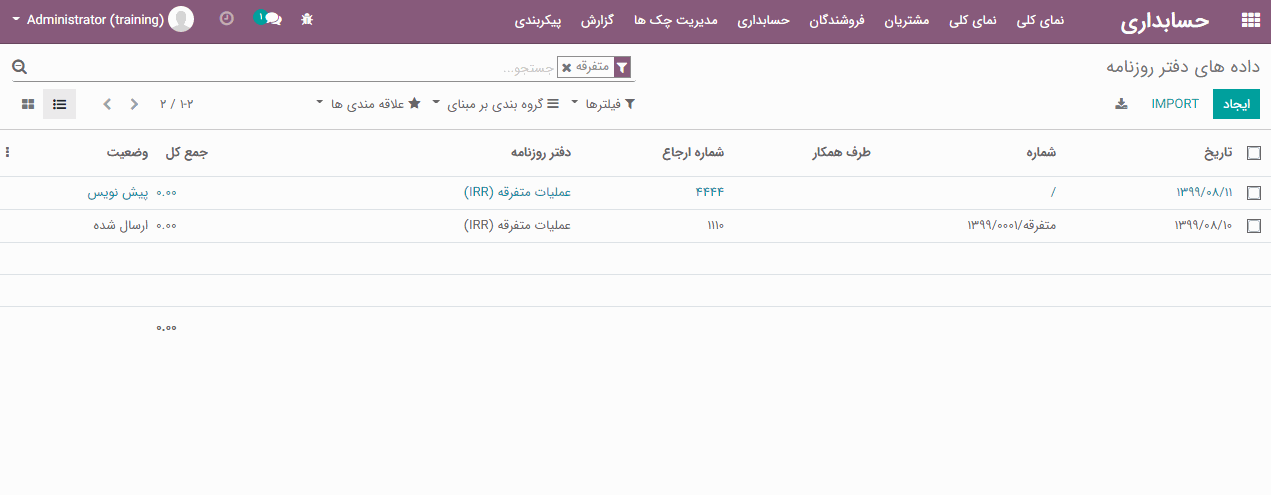1271x495 pixels.
Task: Sort by the شماره column header
Action: pyautogui.click(x=1040, y=153)
